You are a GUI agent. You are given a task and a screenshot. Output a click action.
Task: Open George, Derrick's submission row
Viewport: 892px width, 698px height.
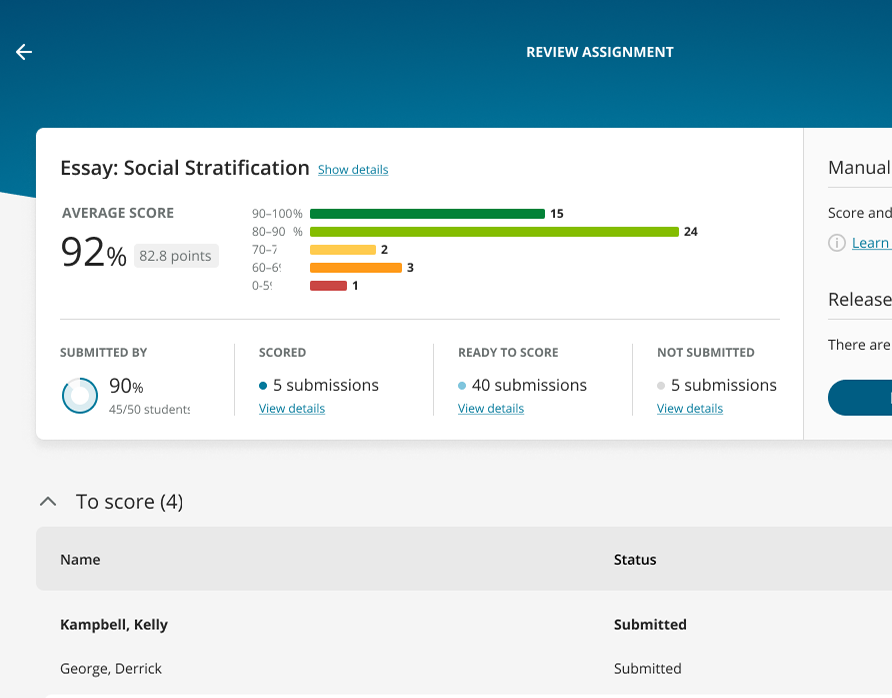point(464,668)
